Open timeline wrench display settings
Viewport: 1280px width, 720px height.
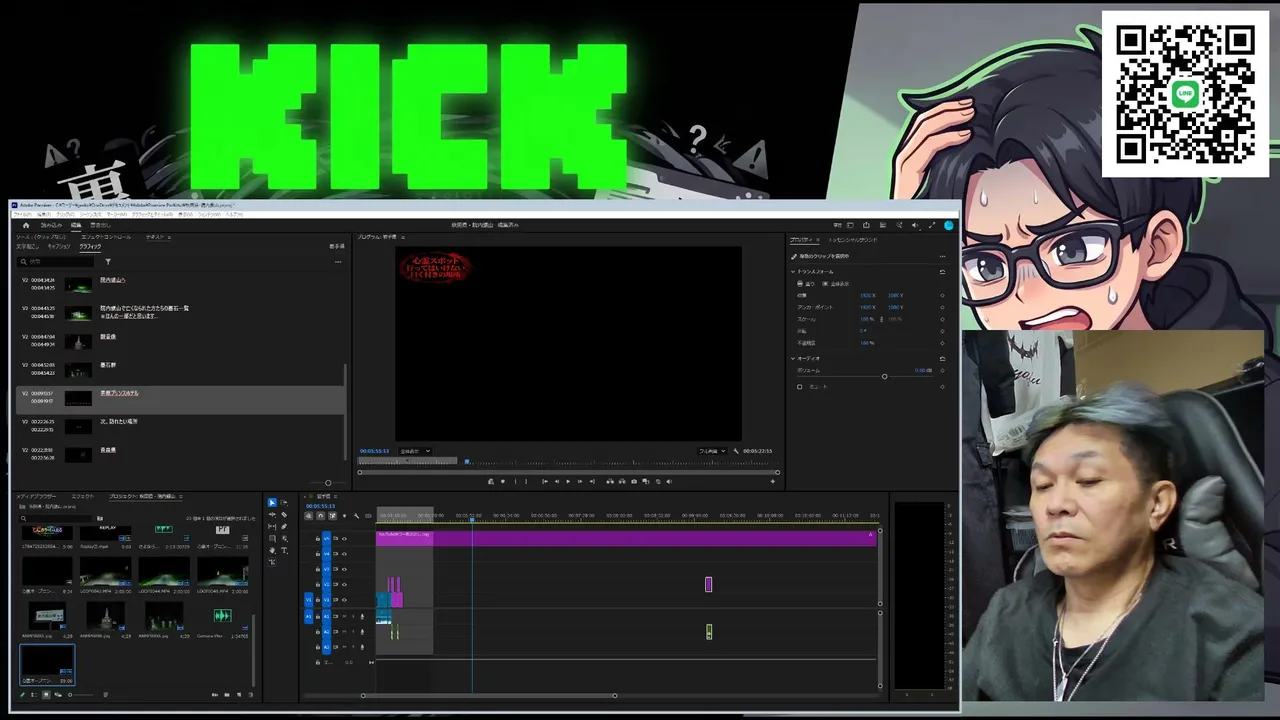pos(356,516)
